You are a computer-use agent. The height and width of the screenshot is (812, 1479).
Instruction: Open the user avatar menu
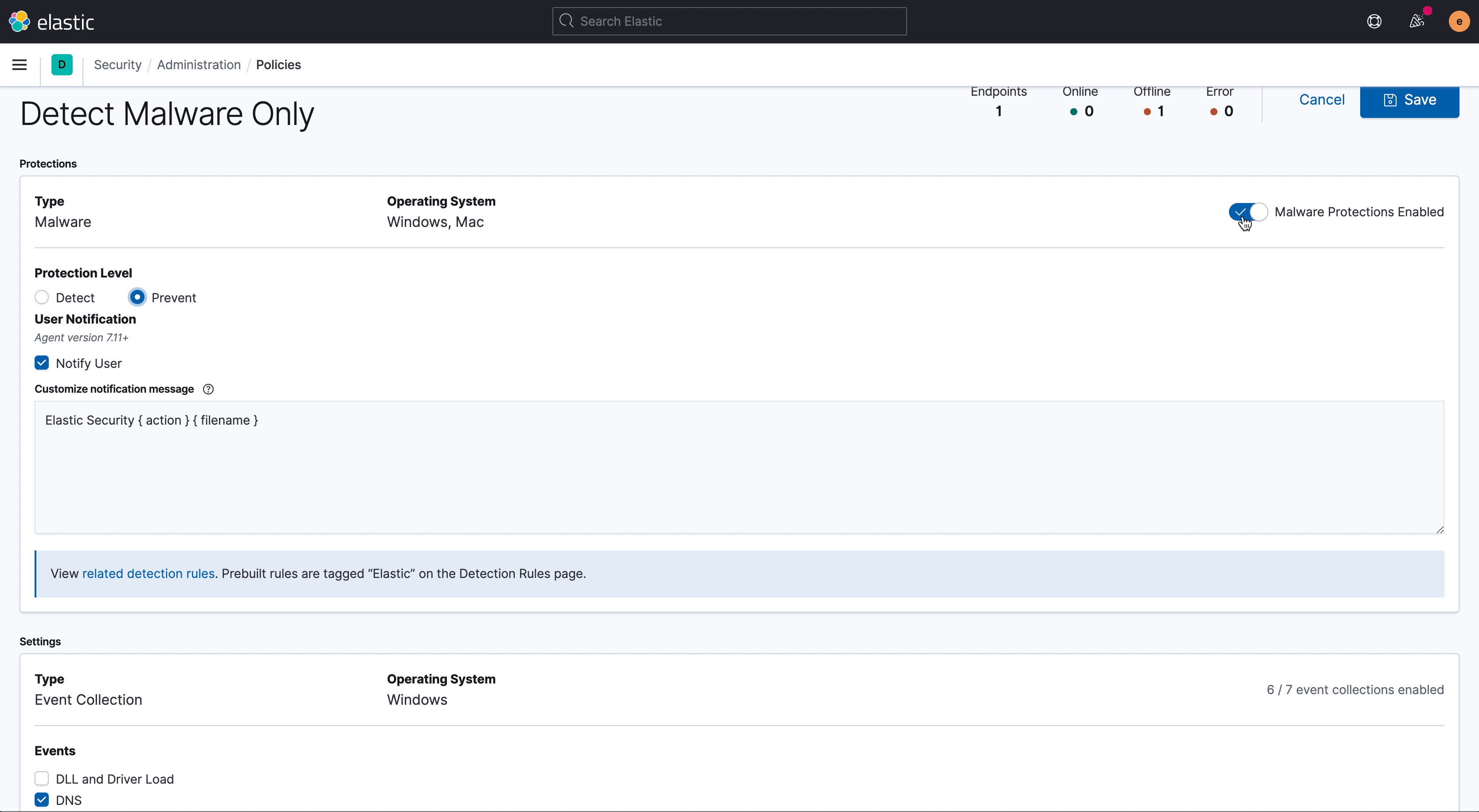click(x=1459, y=21)
